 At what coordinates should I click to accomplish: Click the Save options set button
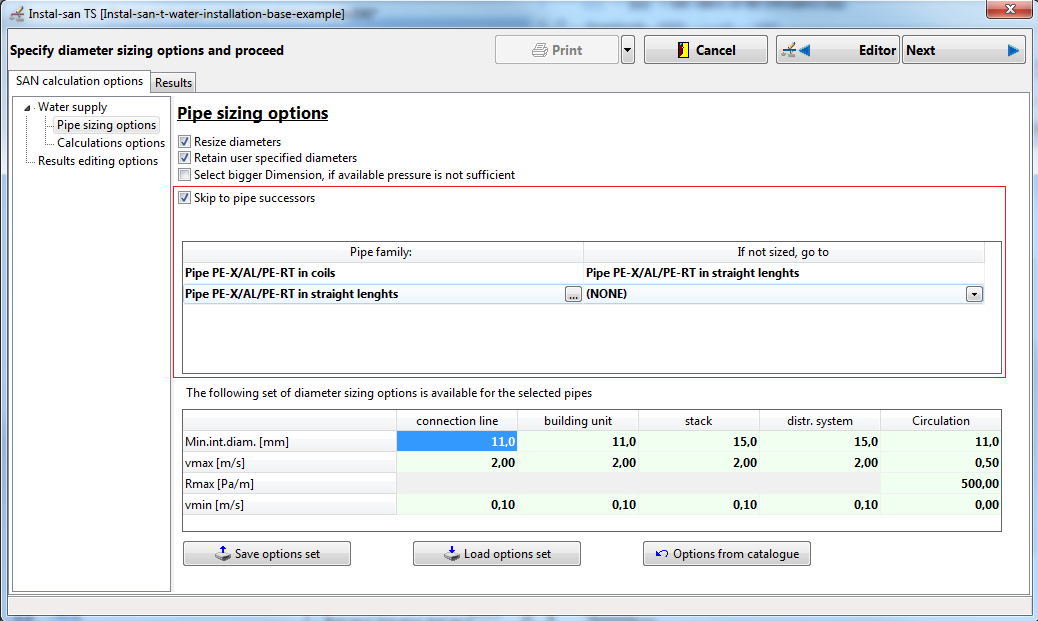tap(267, 553)
